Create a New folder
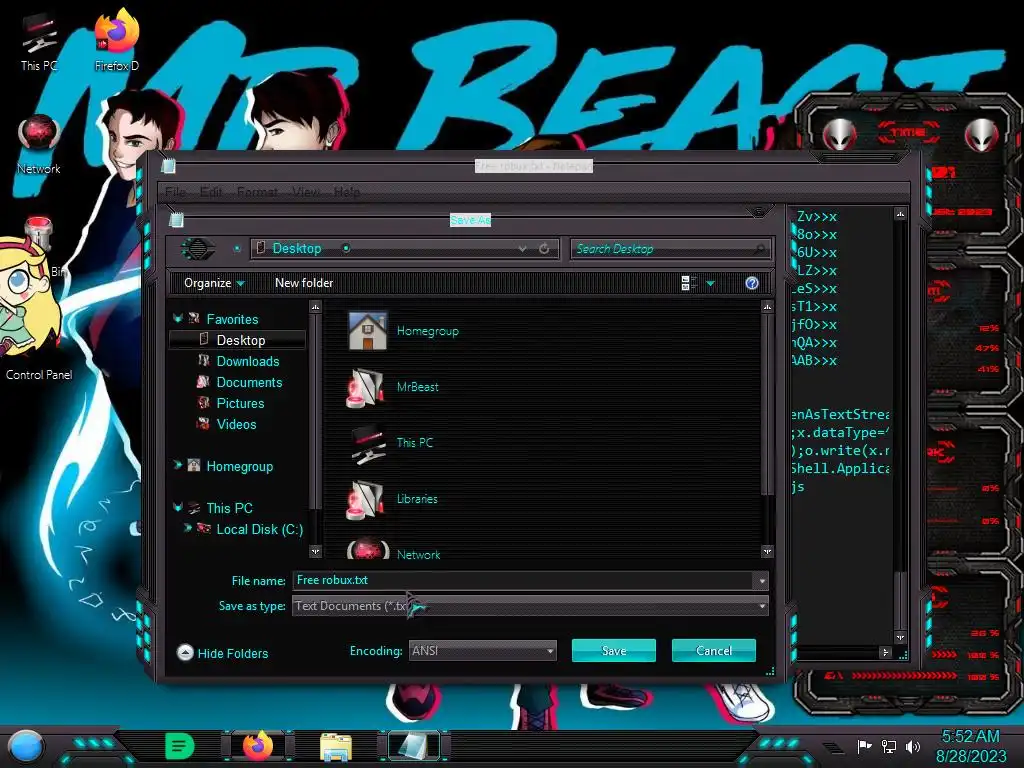Viewport: 1024px width, 768px height. point(304,283)
